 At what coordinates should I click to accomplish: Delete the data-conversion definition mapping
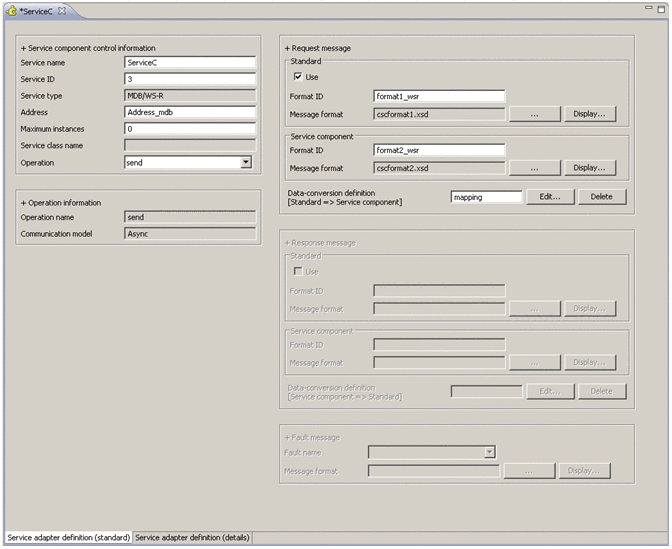point(601,197)
